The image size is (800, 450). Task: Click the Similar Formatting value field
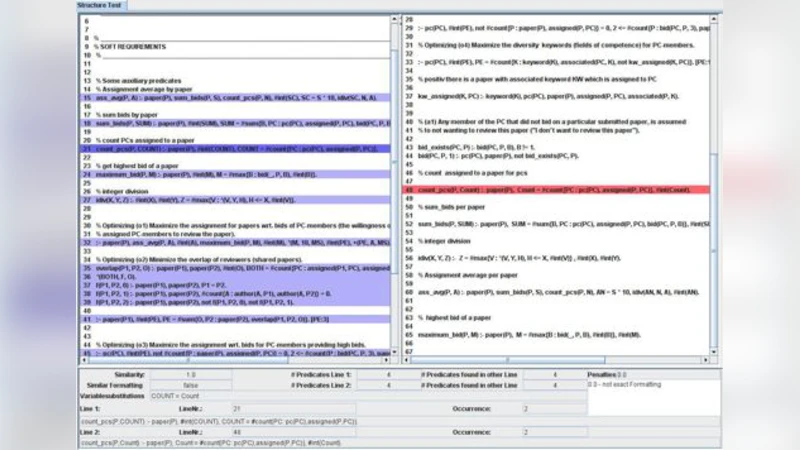click(x=192, y=384)
